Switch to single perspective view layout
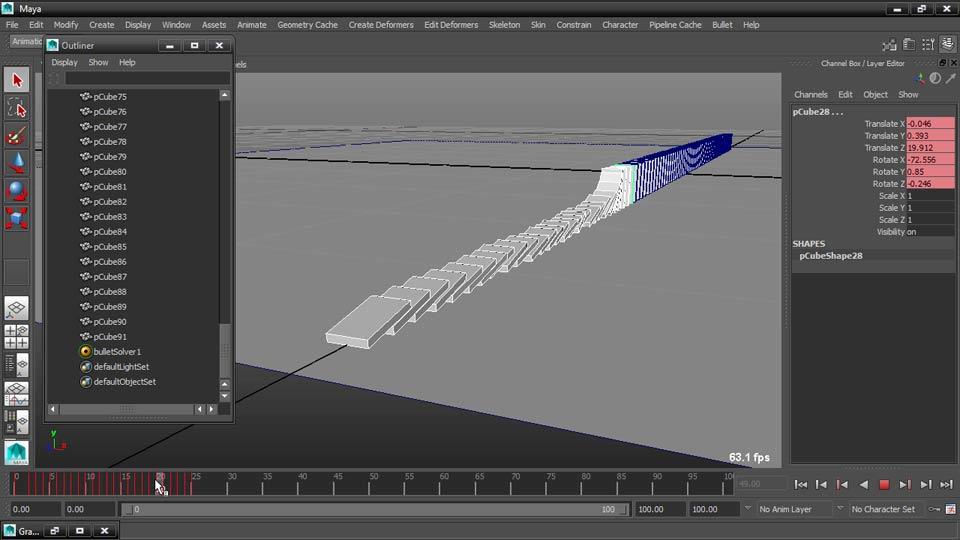Viewport: 960px width, 540px height. point(16,309)
